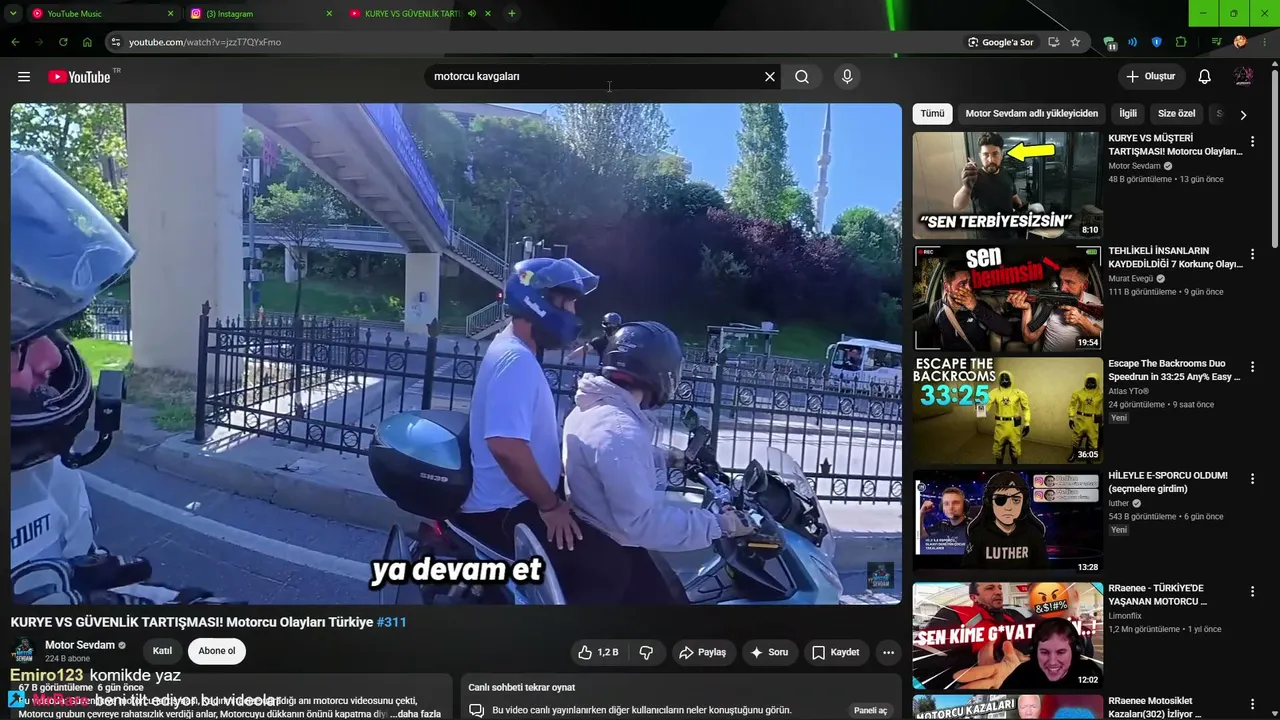Open title HİLELİYE E-SPORCU OLDUM!
The image size is (1280, 720).
[x=1168, y=482]
